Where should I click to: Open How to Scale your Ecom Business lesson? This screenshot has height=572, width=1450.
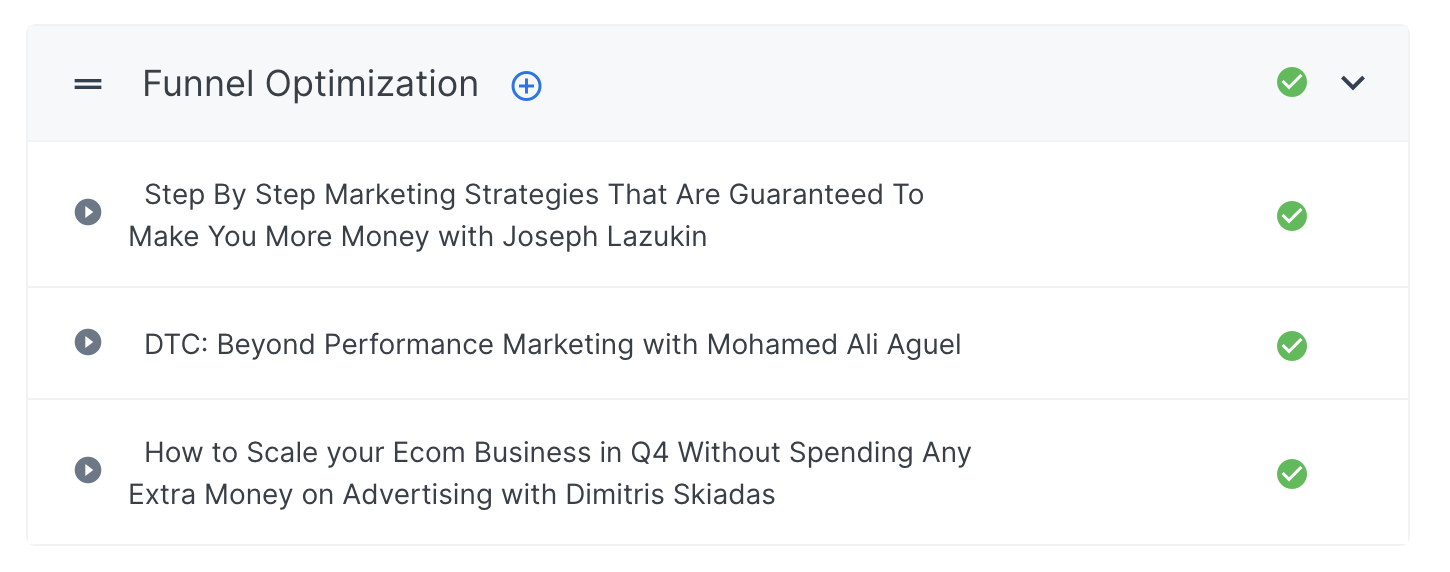pyautogui.click(x=550, y=473)
